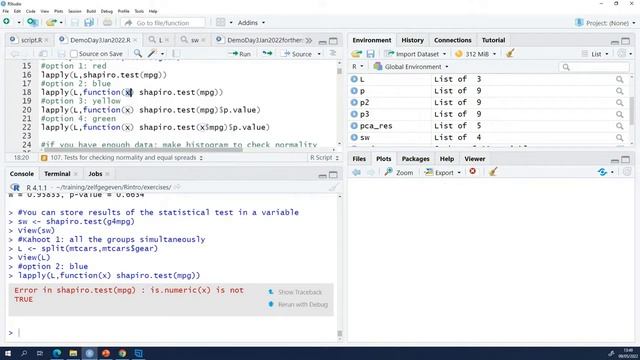Open the Addins dropdown menu
Screen dimensions: 640x360
point(251,22)
